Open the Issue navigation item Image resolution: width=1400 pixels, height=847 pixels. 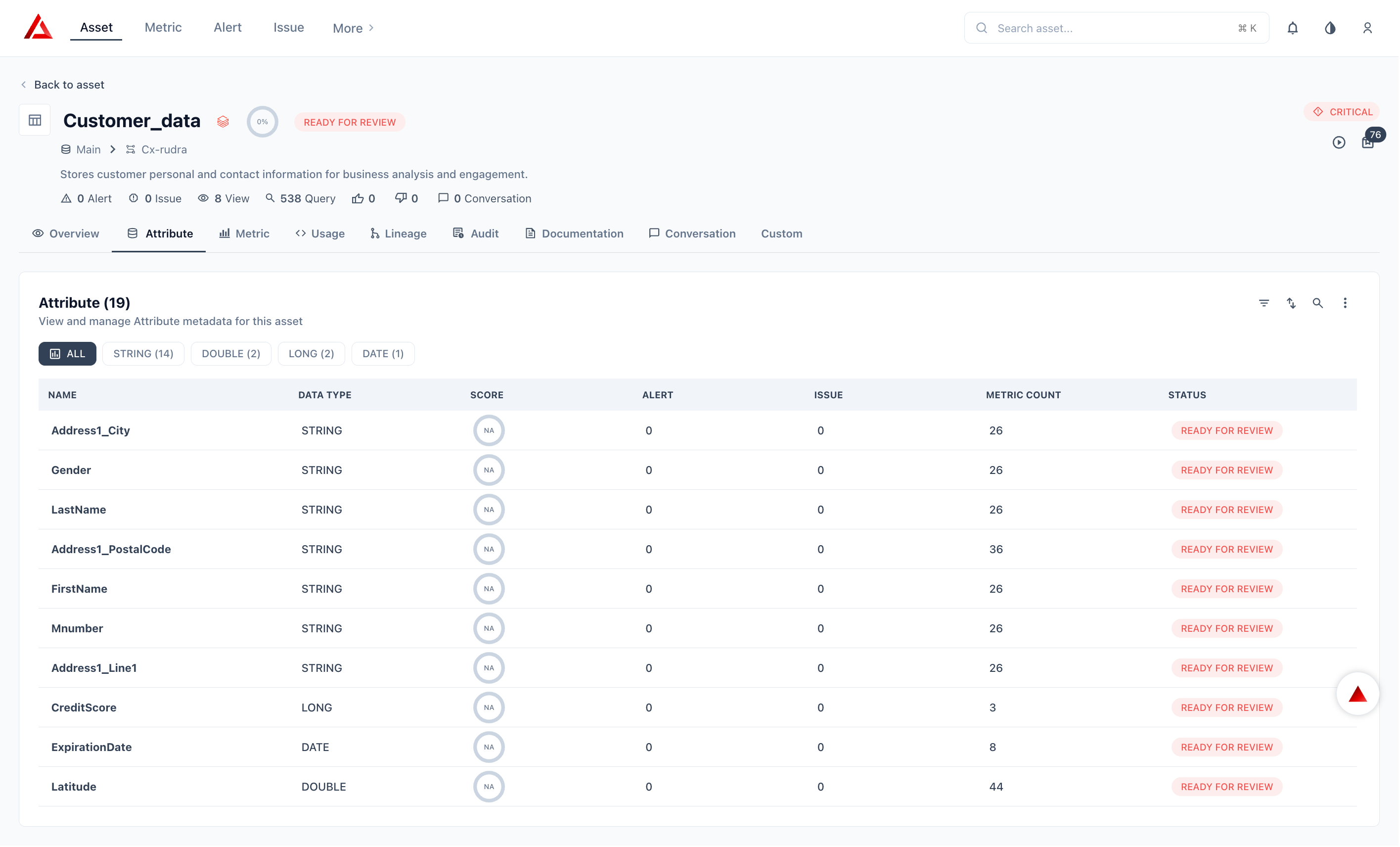[x=289, y=27]
